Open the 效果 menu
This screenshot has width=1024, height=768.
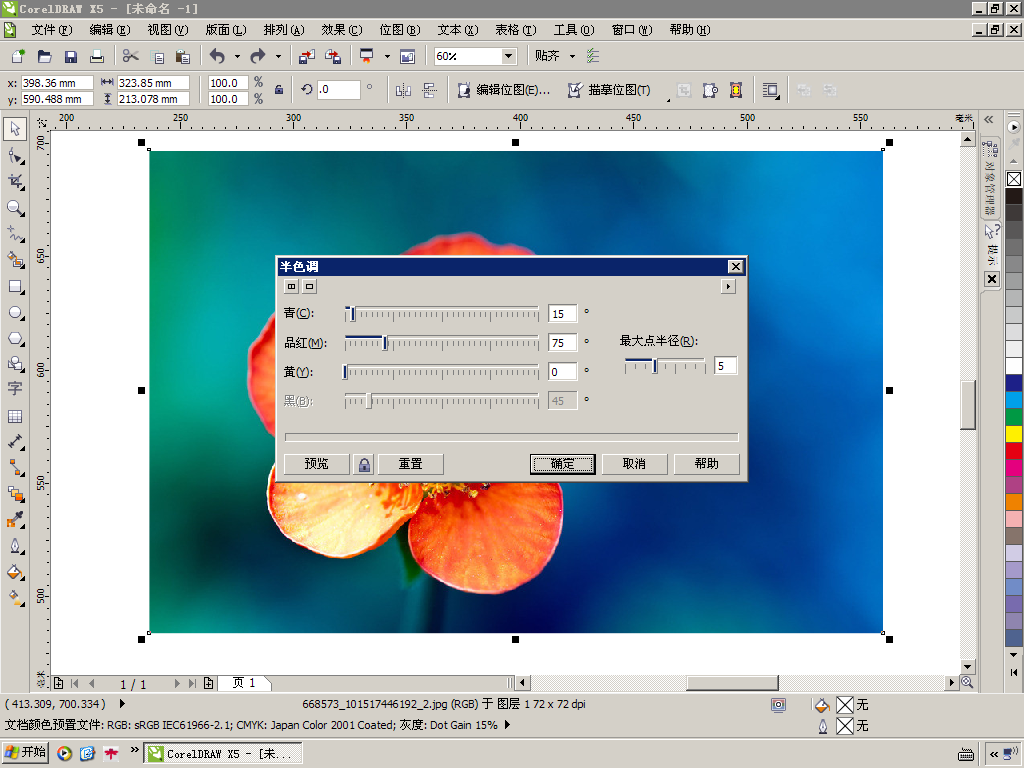(342, 30)
